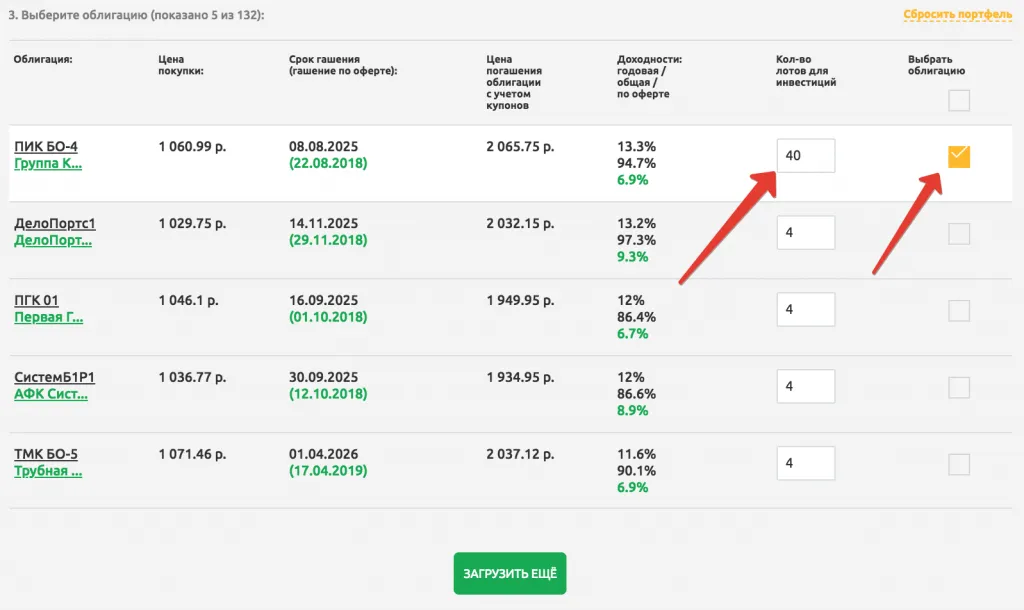Uncheck the ПИК БО-4 bond checkbox
1024x610 pixels.
[x=959, y=156]
